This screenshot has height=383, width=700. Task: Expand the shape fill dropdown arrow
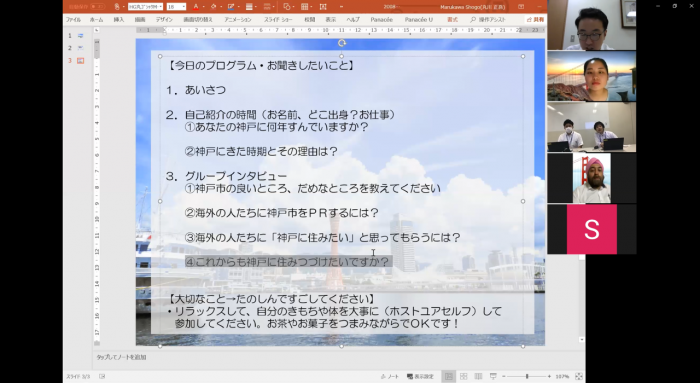pos(221,7)
